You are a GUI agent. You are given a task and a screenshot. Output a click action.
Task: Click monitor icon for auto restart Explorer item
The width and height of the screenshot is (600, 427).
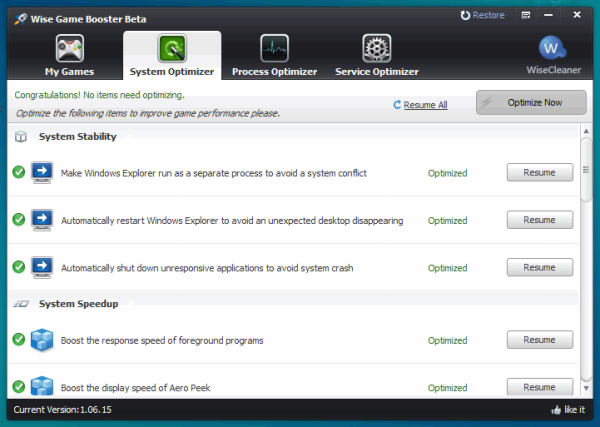[x=42, y=220]
